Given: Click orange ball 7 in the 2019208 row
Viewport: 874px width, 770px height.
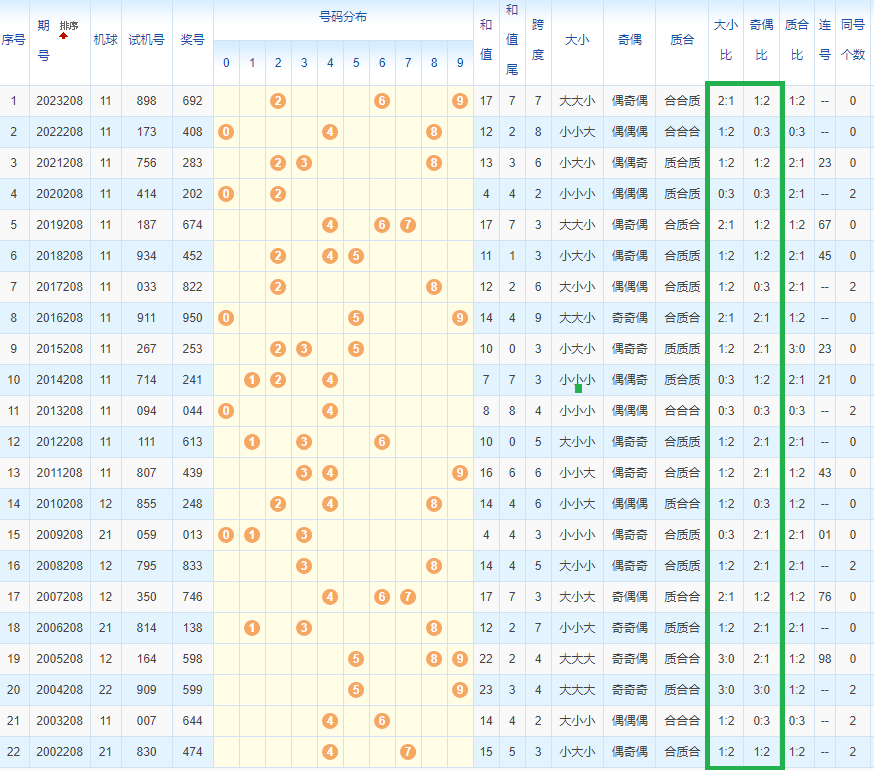Looking at the screenshot, I should coord(408,225).
